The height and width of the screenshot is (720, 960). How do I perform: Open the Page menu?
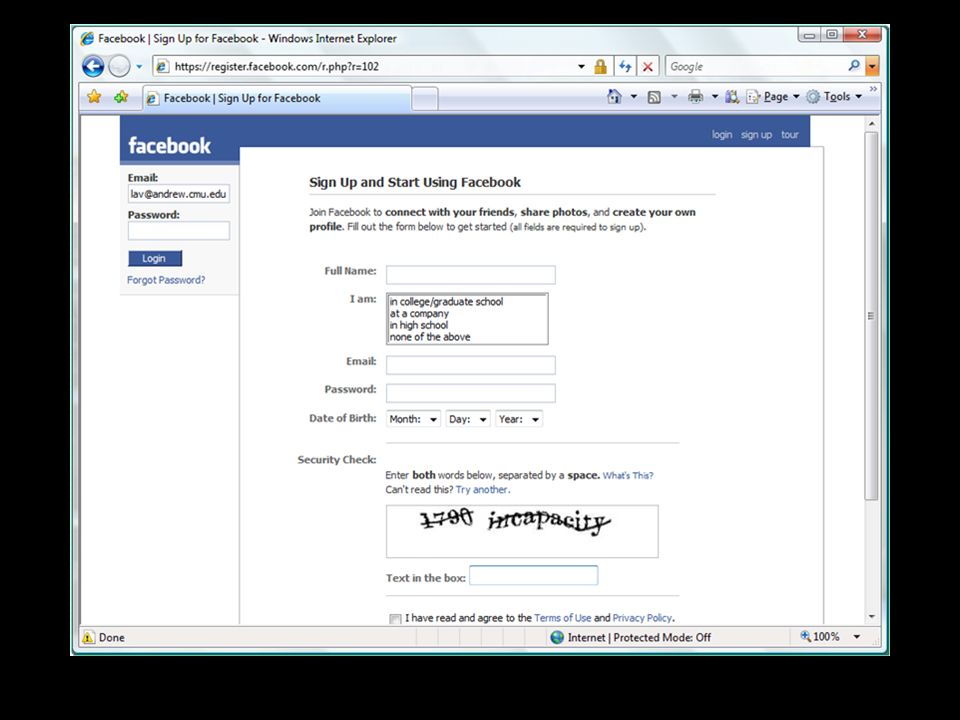click(x=773, y=97)
